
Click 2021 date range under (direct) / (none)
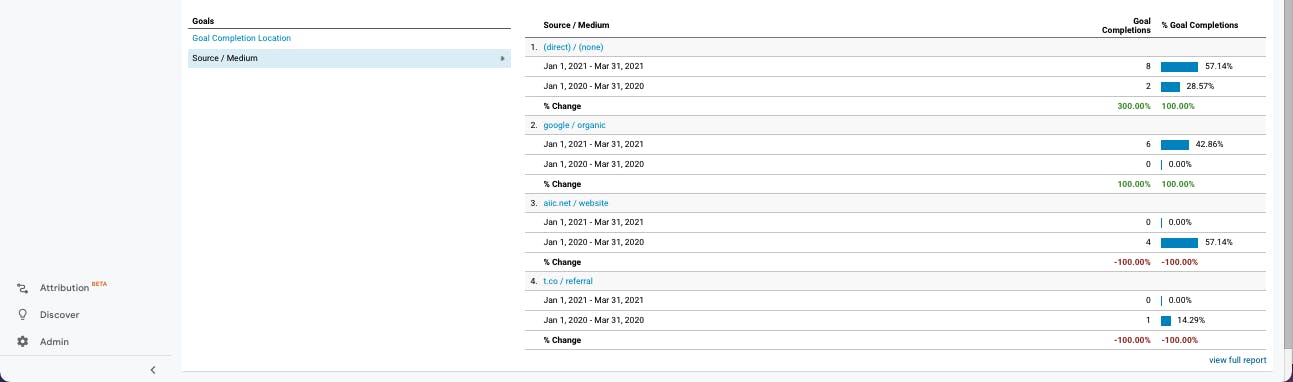click(x=594, y=66)
